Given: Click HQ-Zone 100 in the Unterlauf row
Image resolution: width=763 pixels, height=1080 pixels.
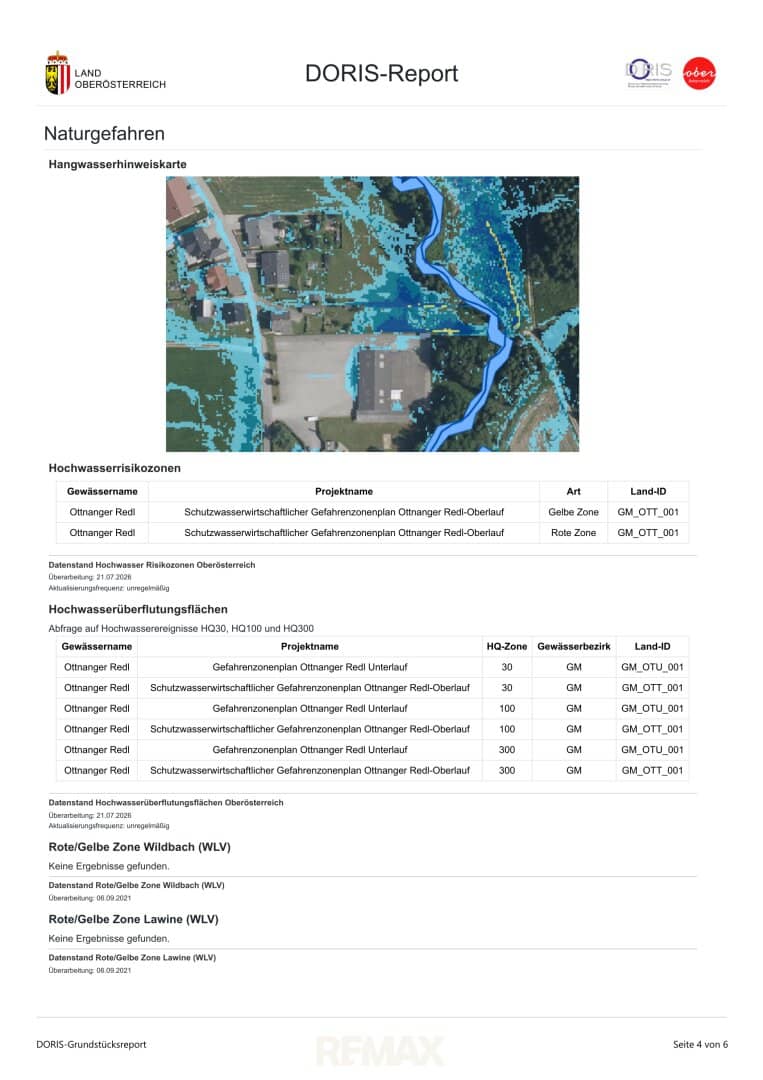Looking at the screenshot, I should point(507,708).
